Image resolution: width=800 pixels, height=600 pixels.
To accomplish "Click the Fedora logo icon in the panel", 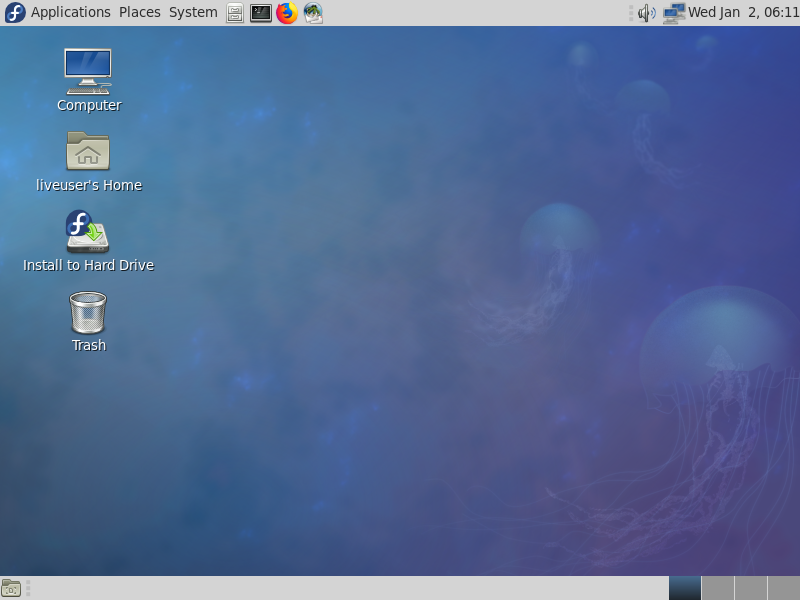I will pos(15,13).
